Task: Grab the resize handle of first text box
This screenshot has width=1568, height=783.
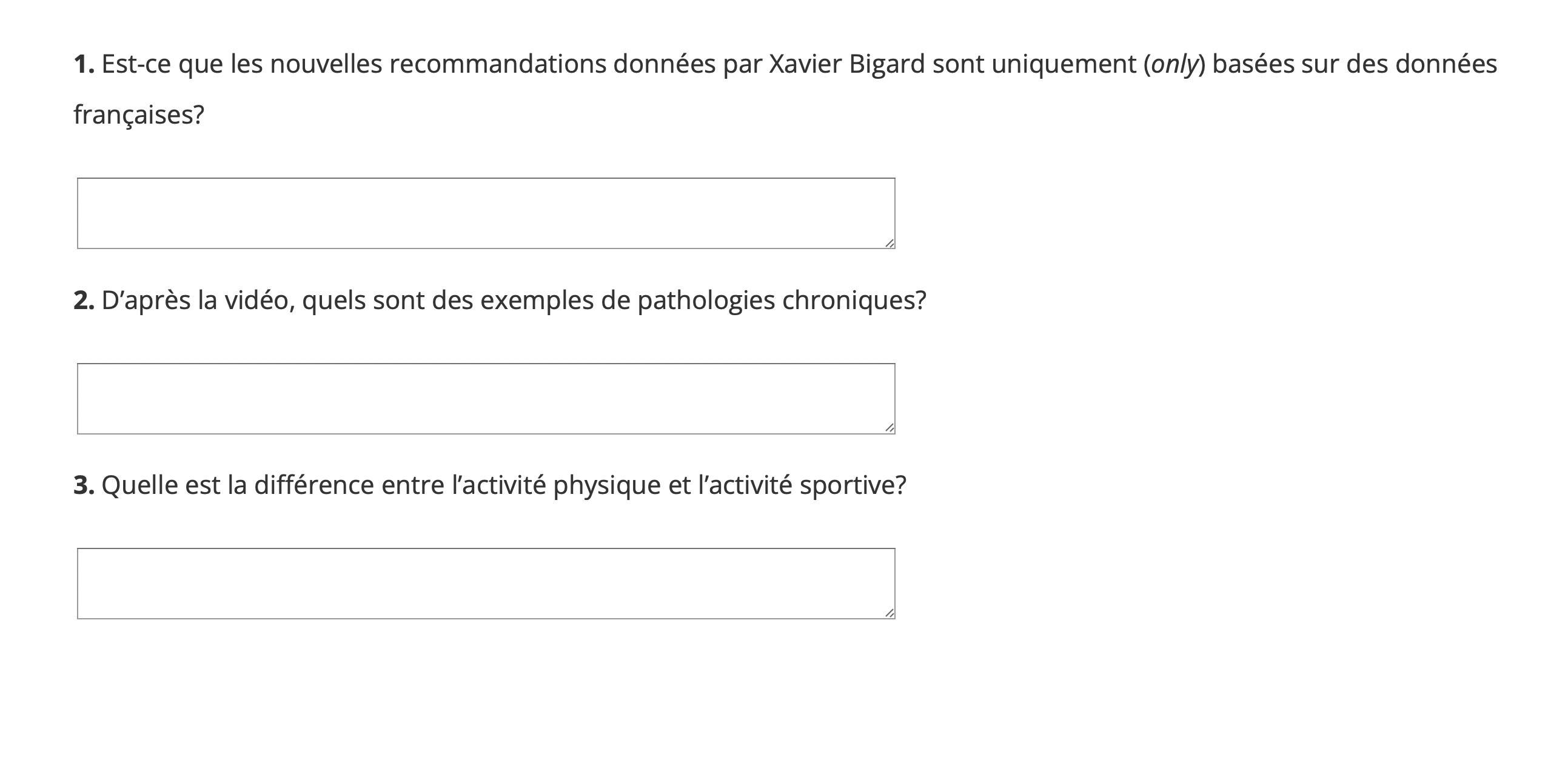Action: (x=890, y=243)
